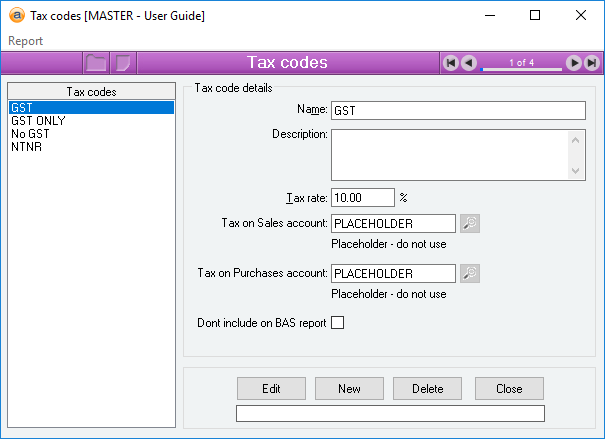Open lookup for Tax on Sales account
Image resolution: width=605 pixels, height=439 pixels.
click(x=470, y=223)
